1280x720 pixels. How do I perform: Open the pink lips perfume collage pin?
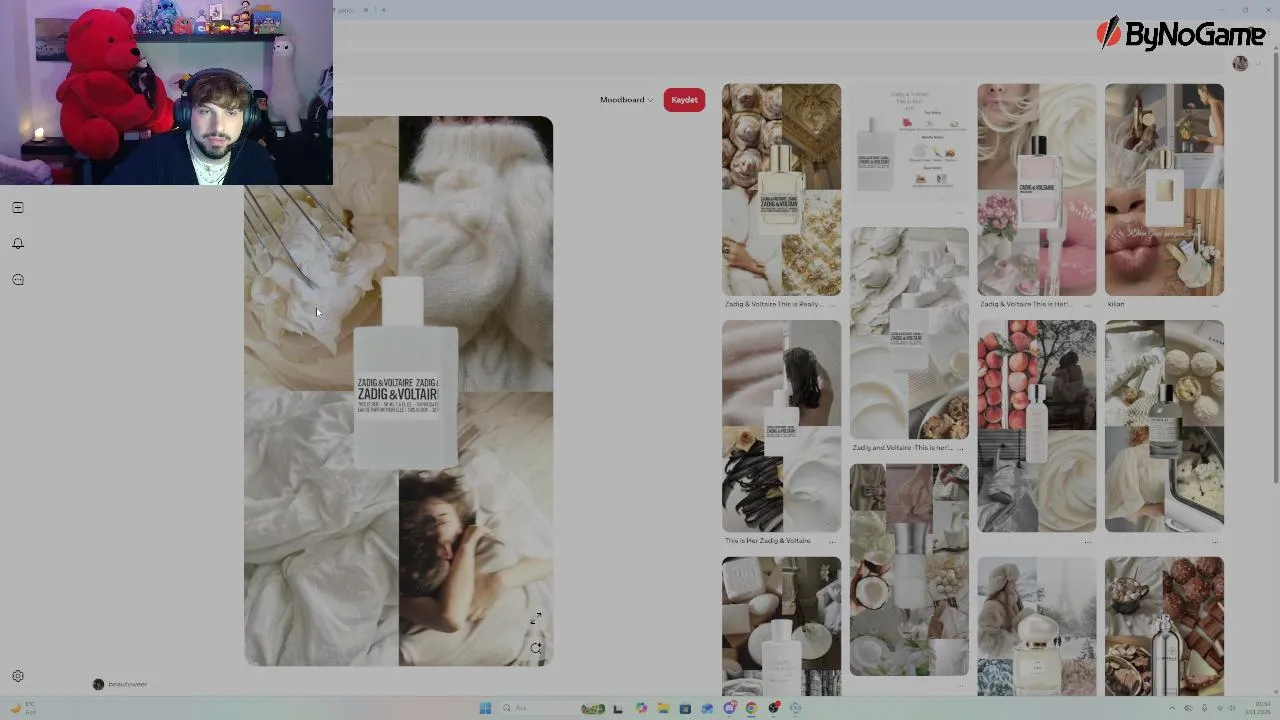1036,189
